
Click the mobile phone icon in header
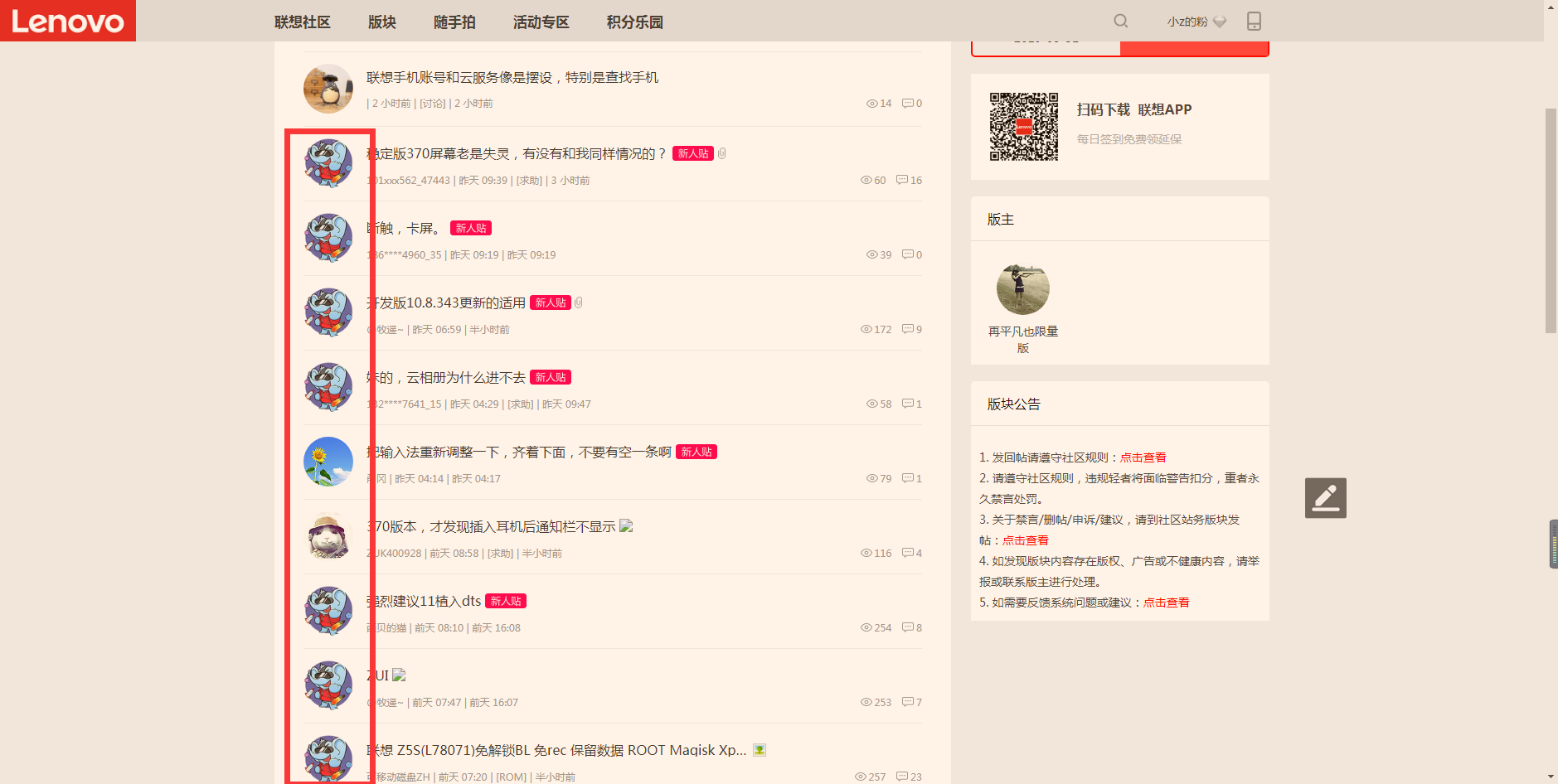click(1254, 21)
